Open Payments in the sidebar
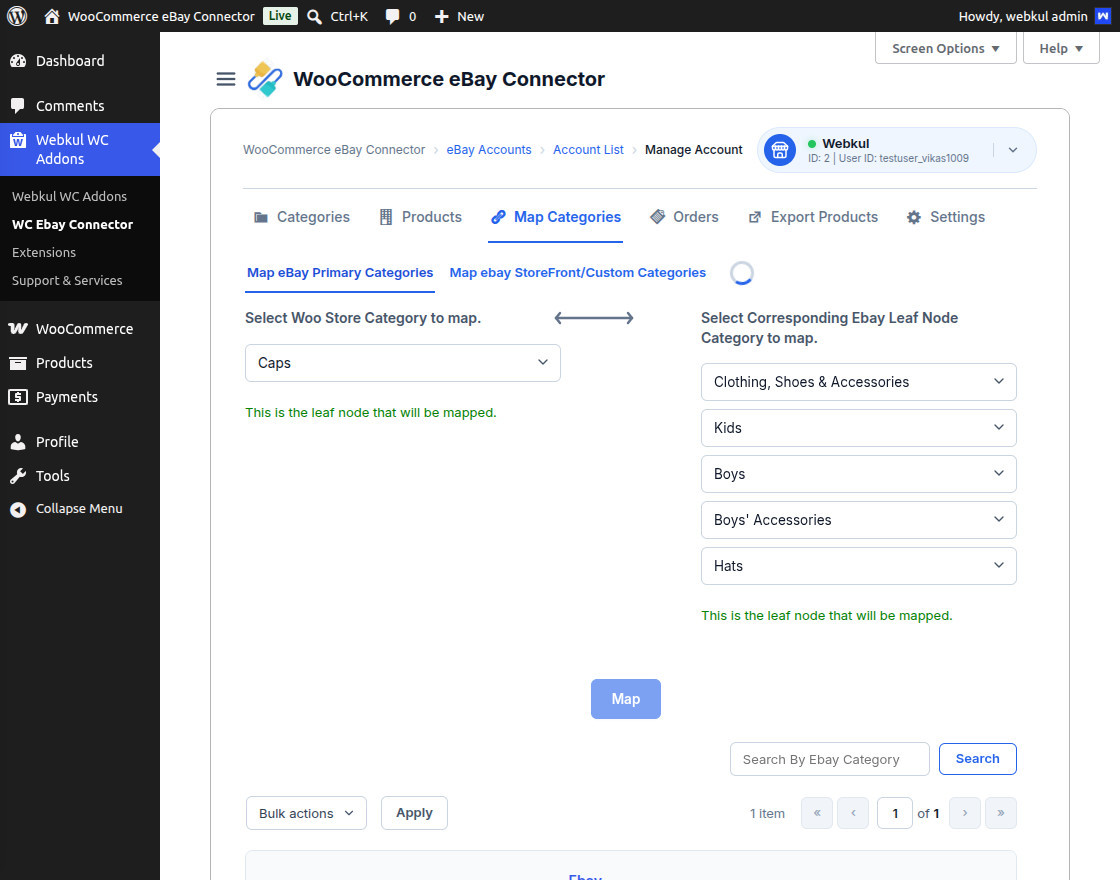The height and width of the screenshot is (880, 1120). tap(80, 397)
